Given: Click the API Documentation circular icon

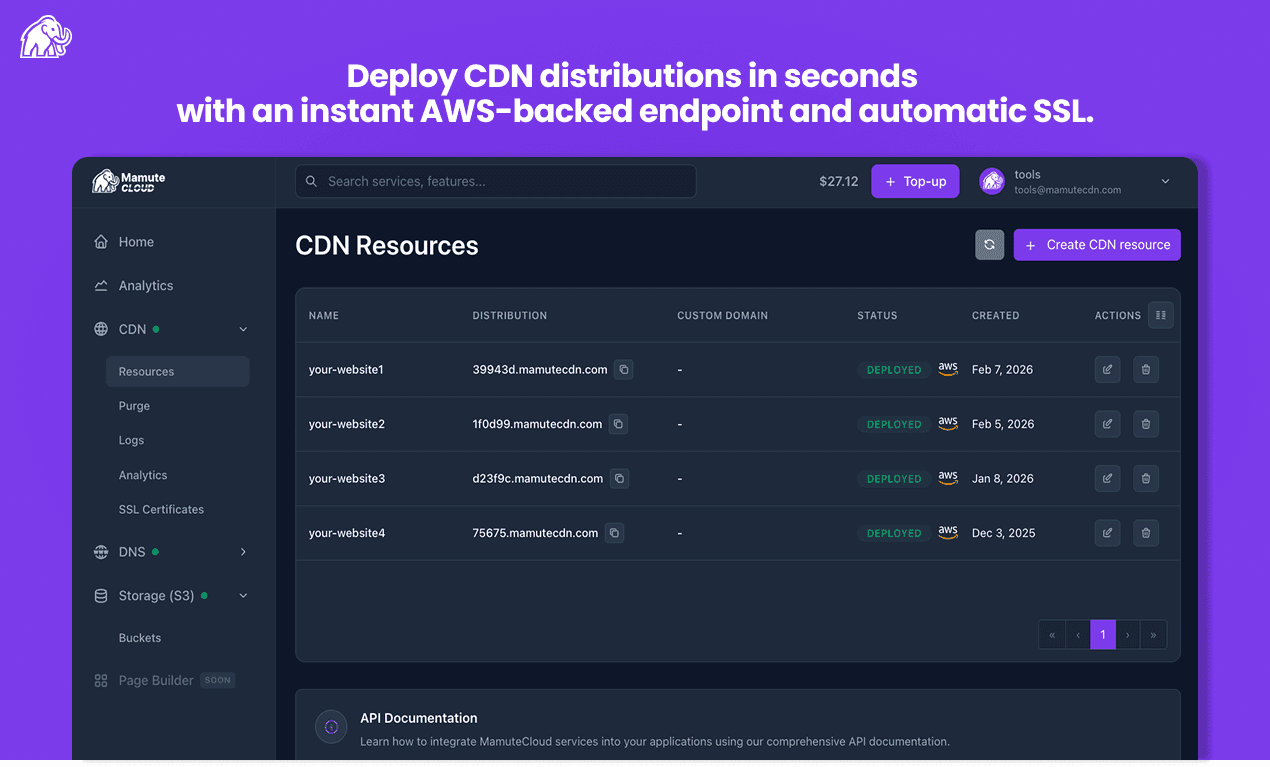Looking at the screenshot, I should click(x=331, y=726).
